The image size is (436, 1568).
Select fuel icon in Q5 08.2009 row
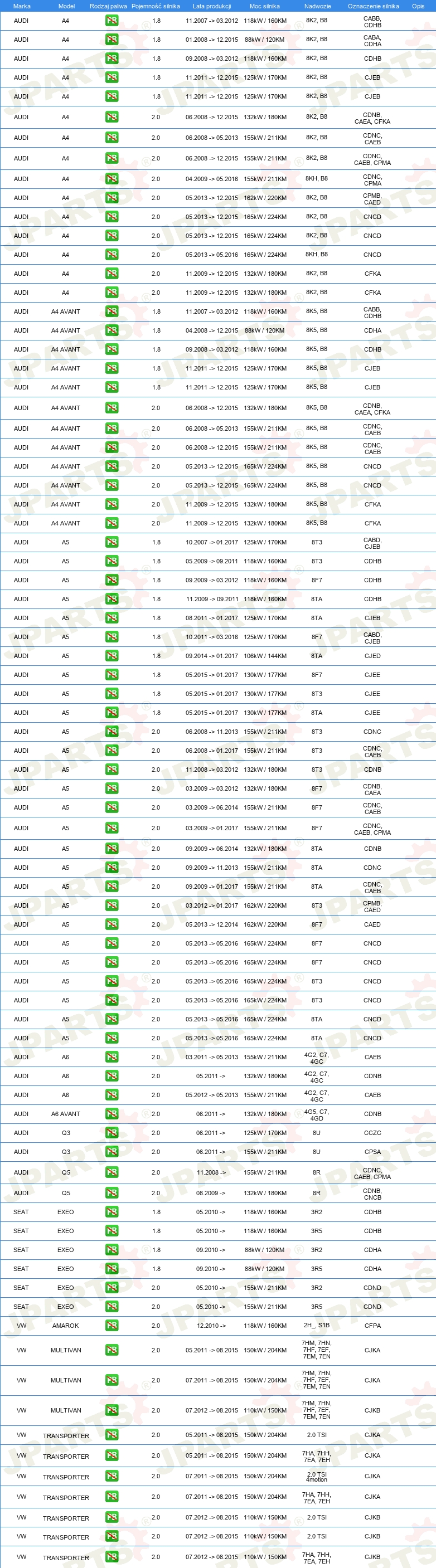coord(112,1193)
